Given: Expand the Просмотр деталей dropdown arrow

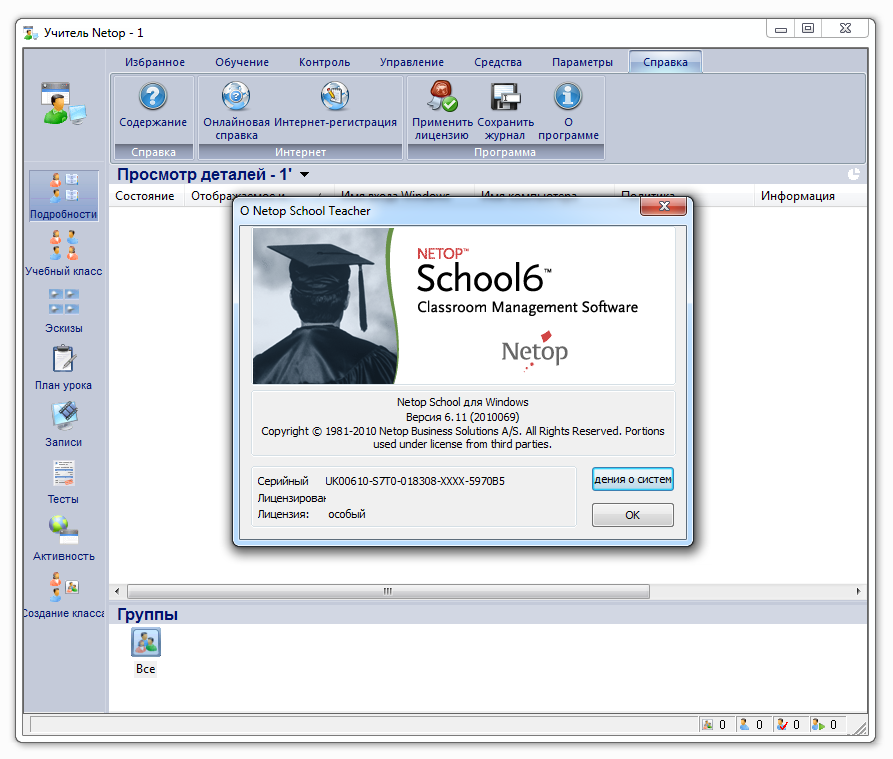Looking at the screenshot, I should [305, 175].
